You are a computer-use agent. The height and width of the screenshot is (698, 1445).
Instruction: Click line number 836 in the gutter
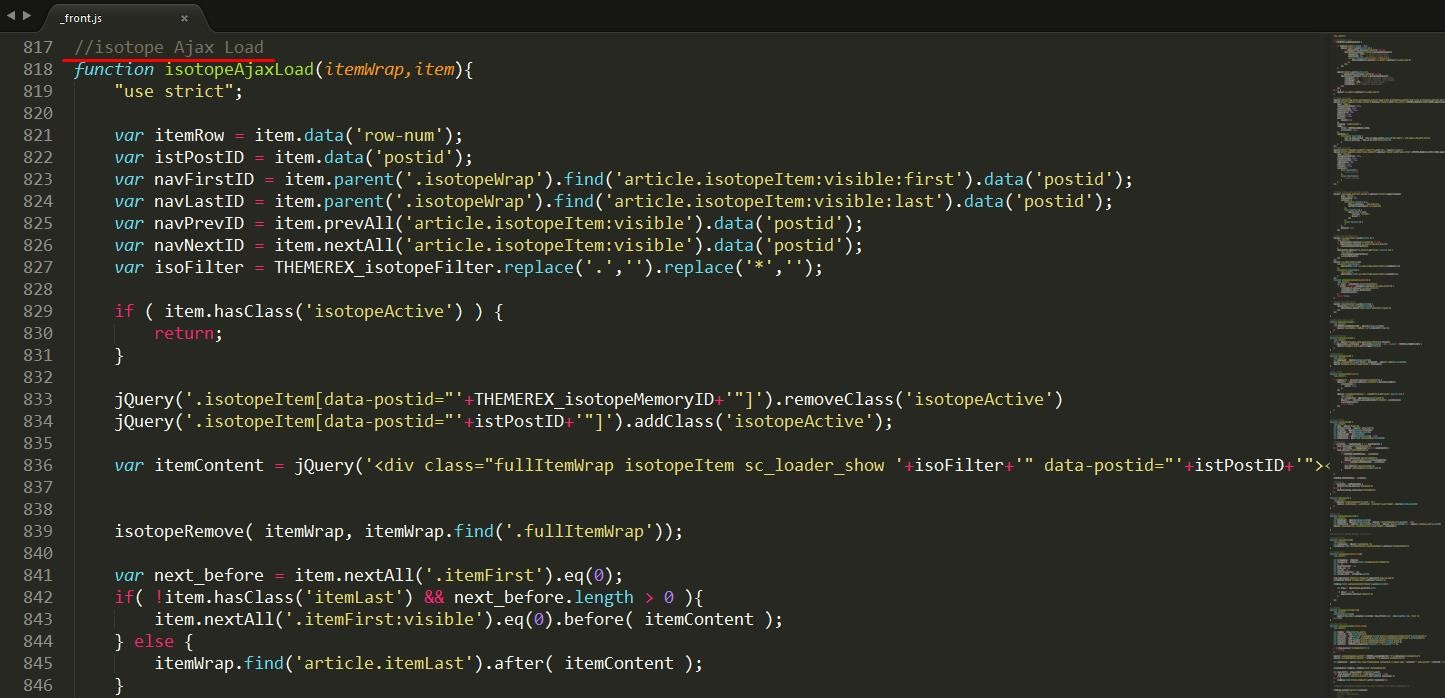(x=37, y=465)
